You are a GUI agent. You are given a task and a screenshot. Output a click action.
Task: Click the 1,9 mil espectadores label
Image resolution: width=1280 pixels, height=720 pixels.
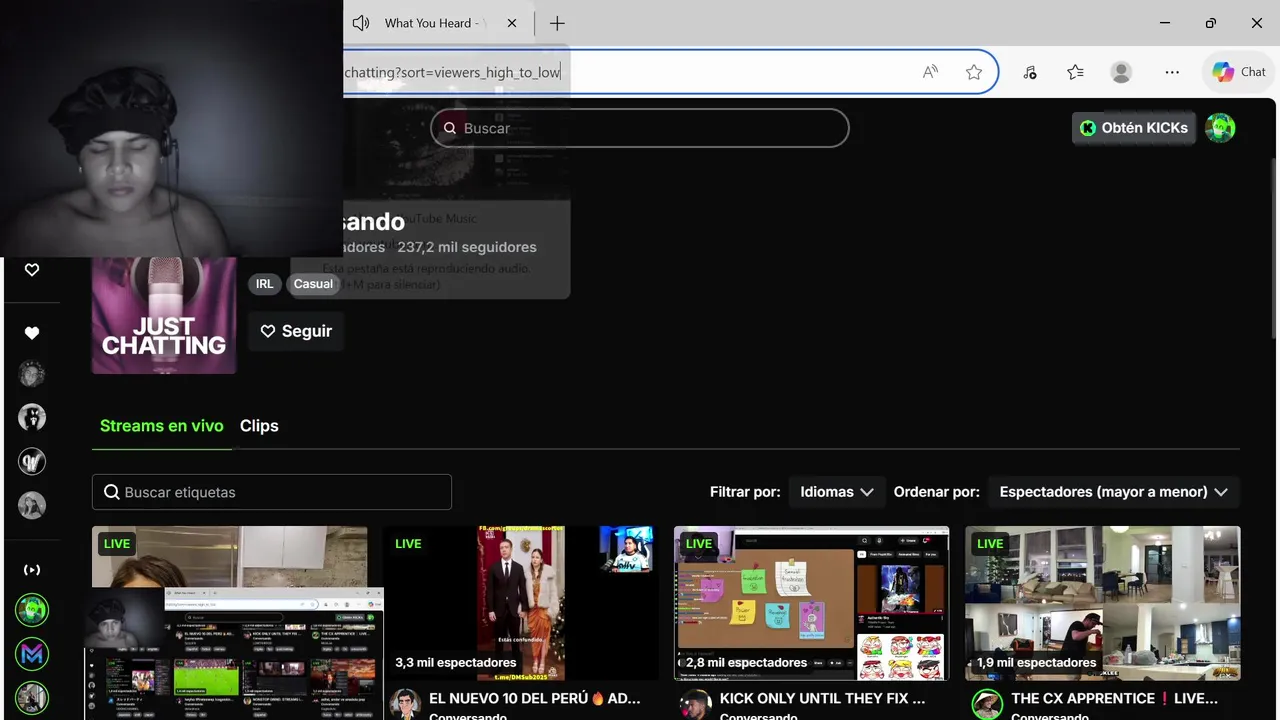pos(1037,663)
